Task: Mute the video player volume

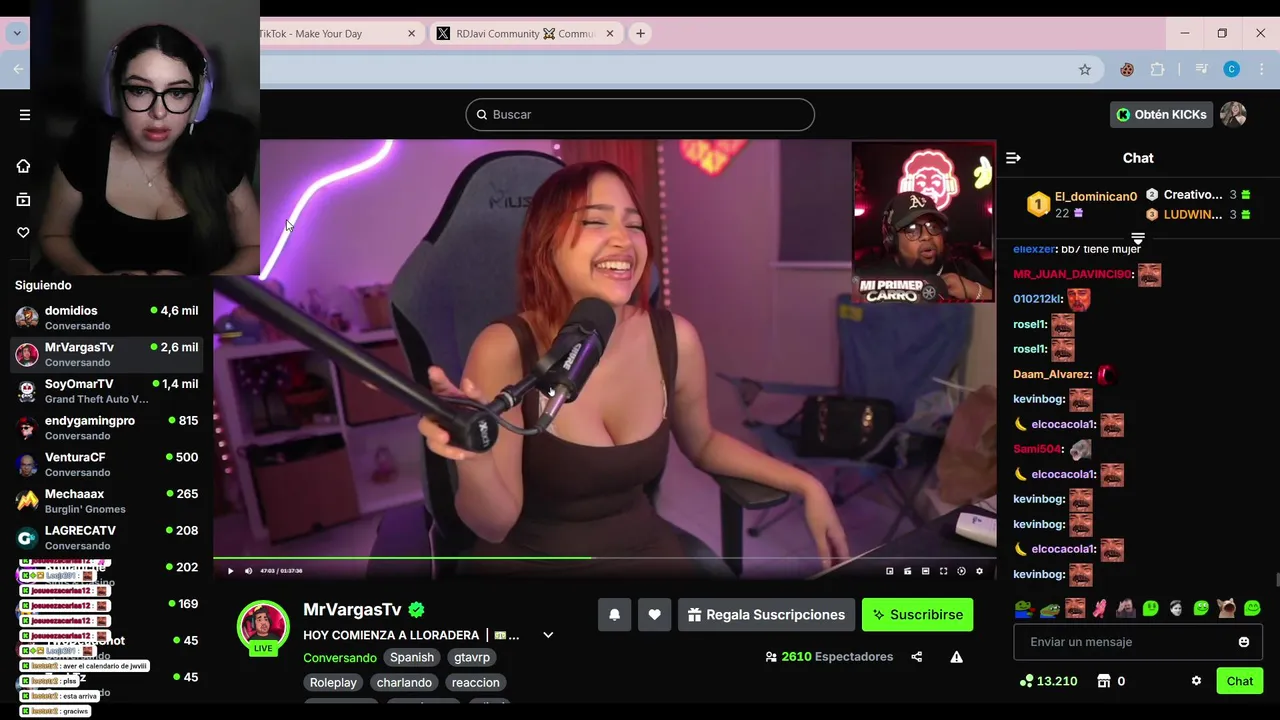Action: (249, 571)
